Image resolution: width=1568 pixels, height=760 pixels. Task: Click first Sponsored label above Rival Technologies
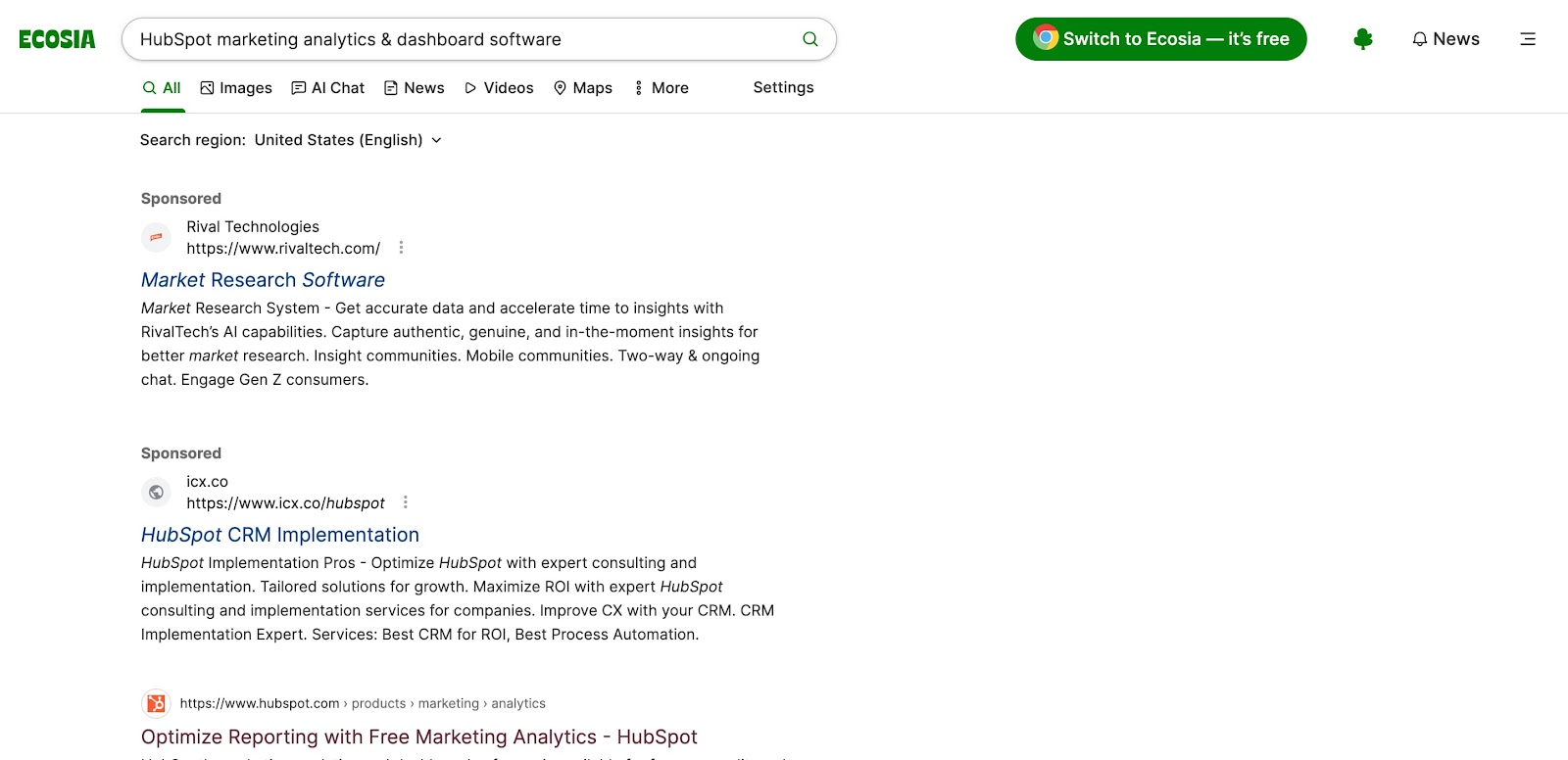(x=181, y=199)
